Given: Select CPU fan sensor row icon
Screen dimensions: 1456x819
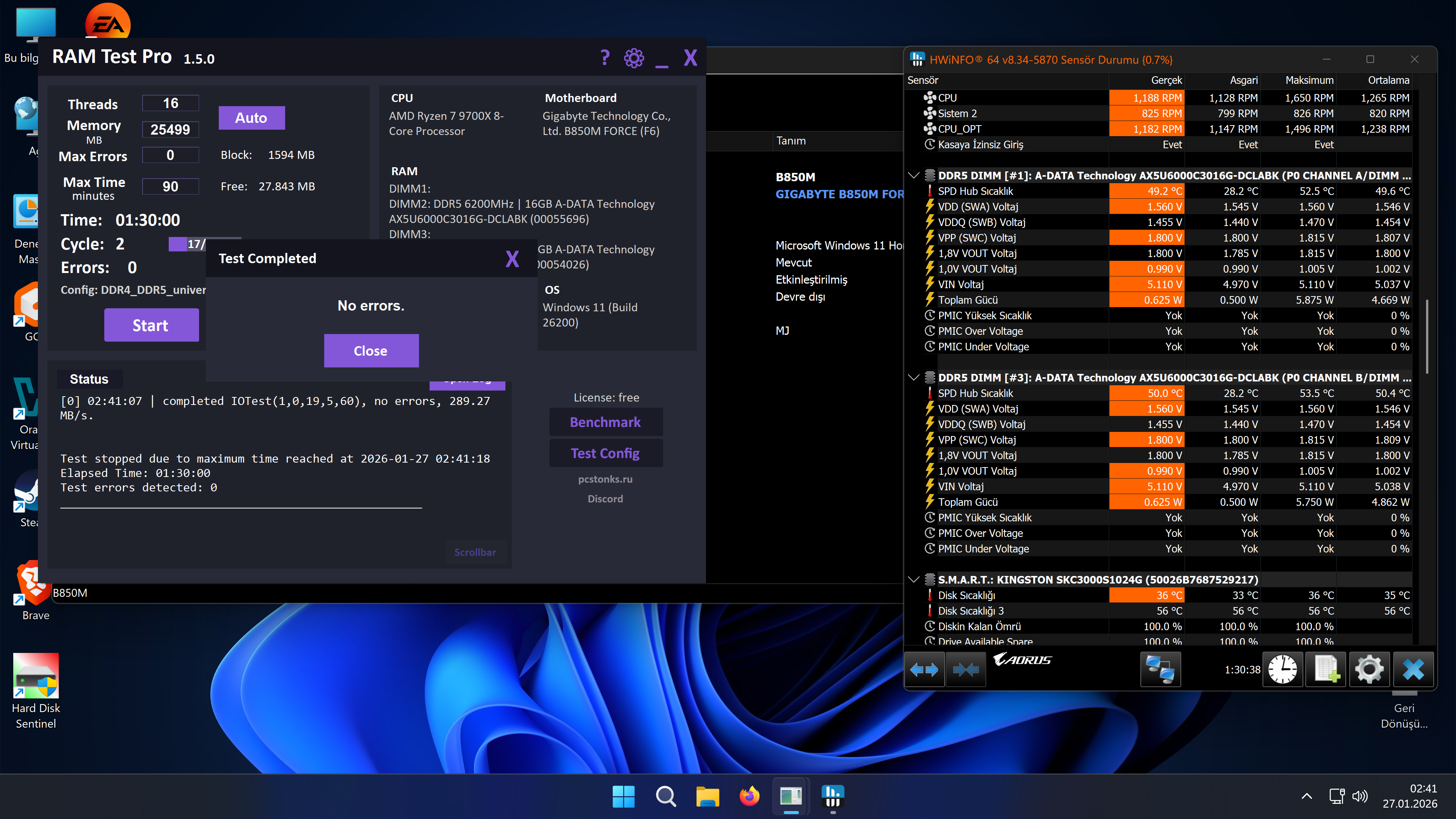Looking at the screenshot, I should (930, 98).
